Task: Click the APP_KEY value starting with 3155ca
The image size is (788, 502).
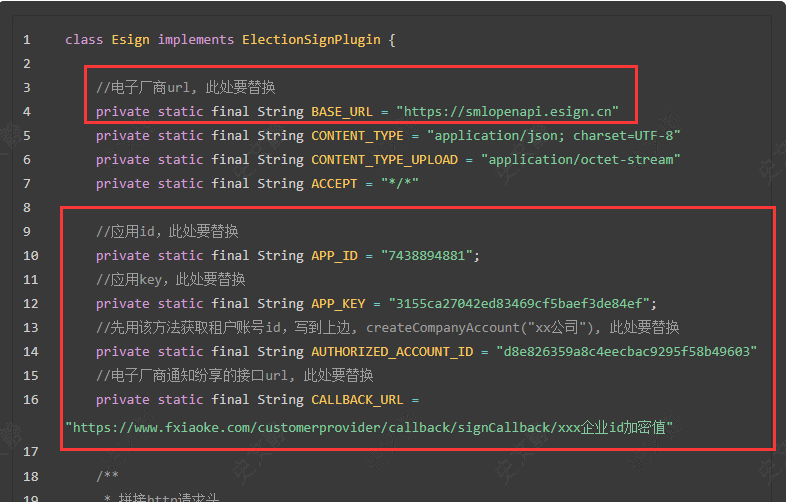Action: tap(519, 304)
